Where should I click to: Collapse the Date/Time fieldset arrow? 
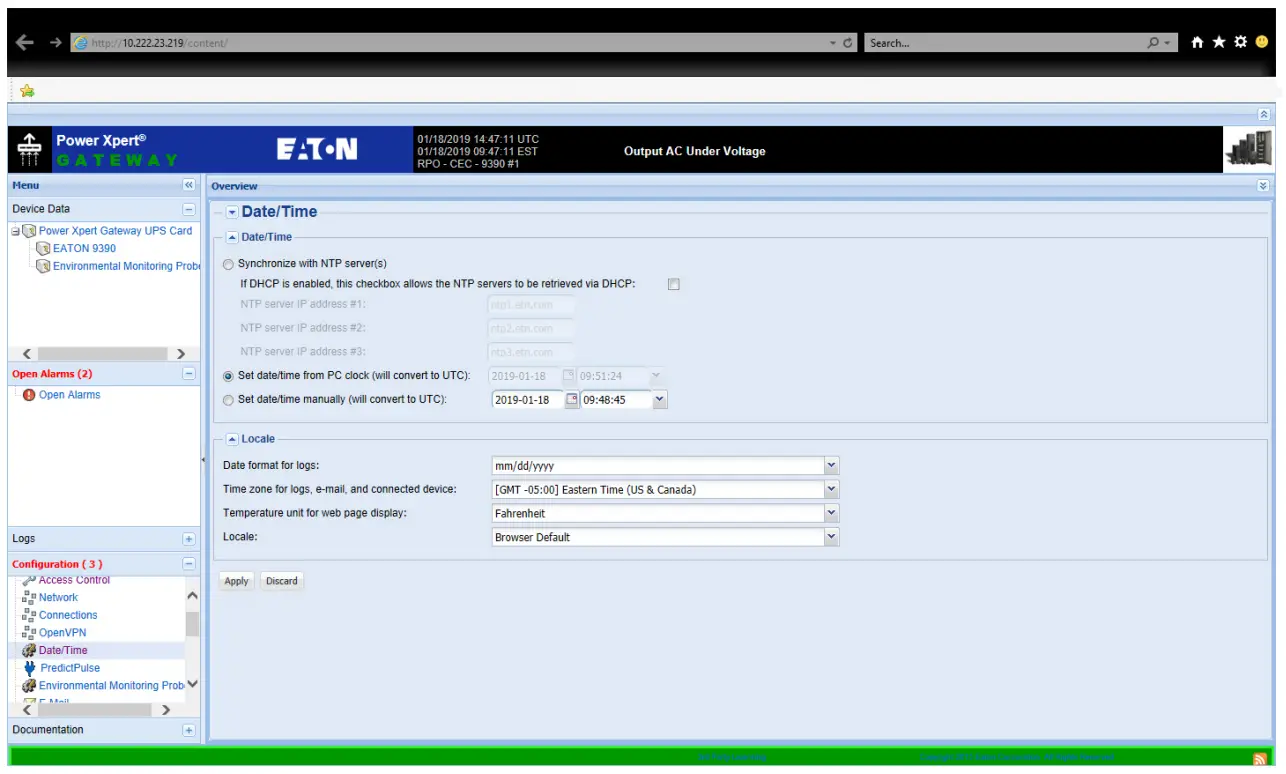(232, 237)
